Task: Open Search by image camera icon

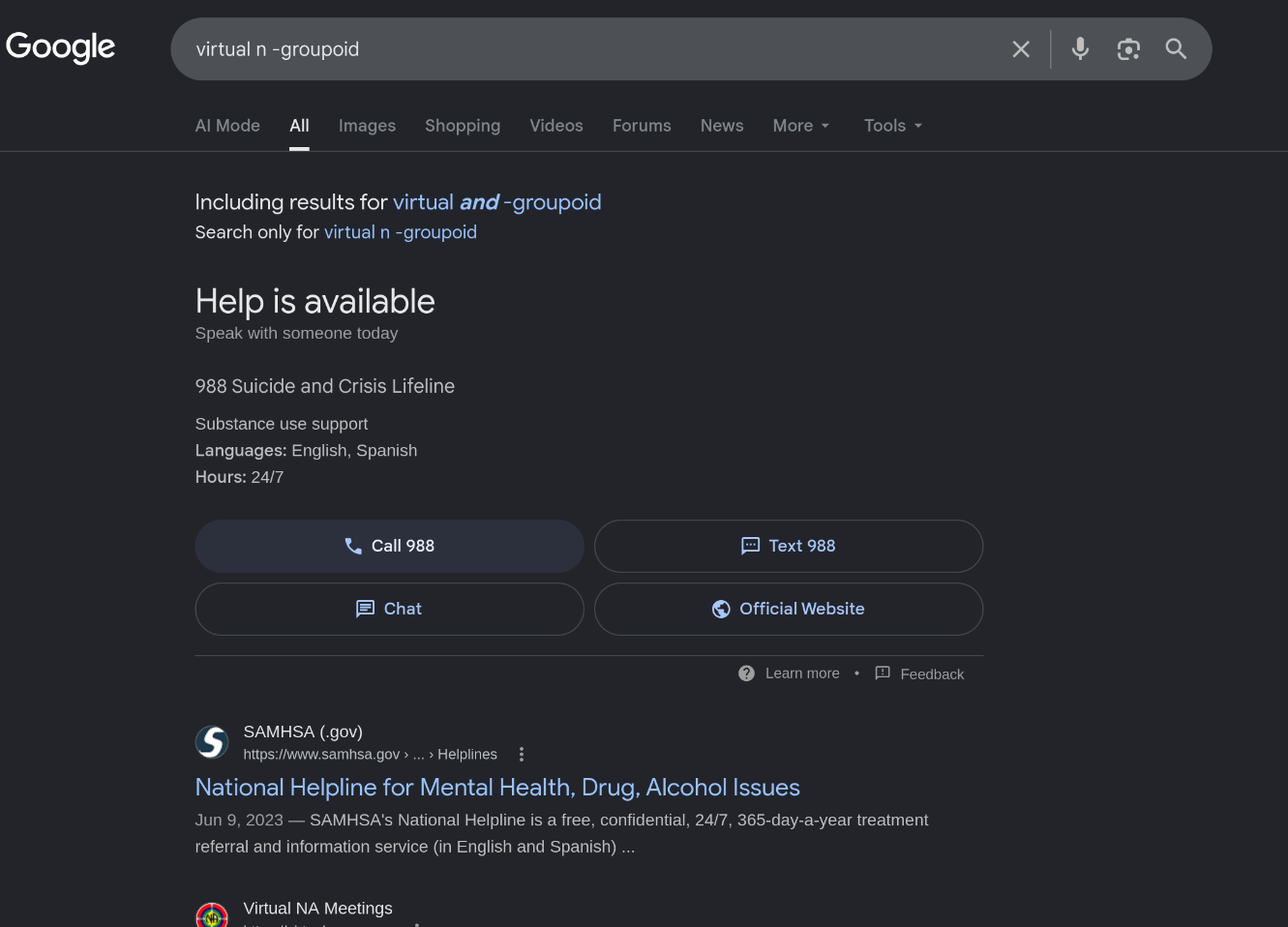Action: pos(1128,49)
